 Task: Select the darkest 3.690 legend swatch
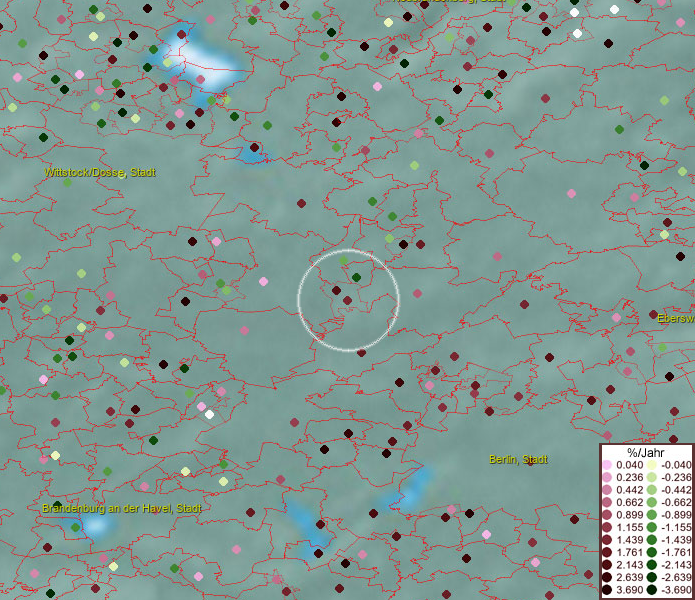pos(607,590)
